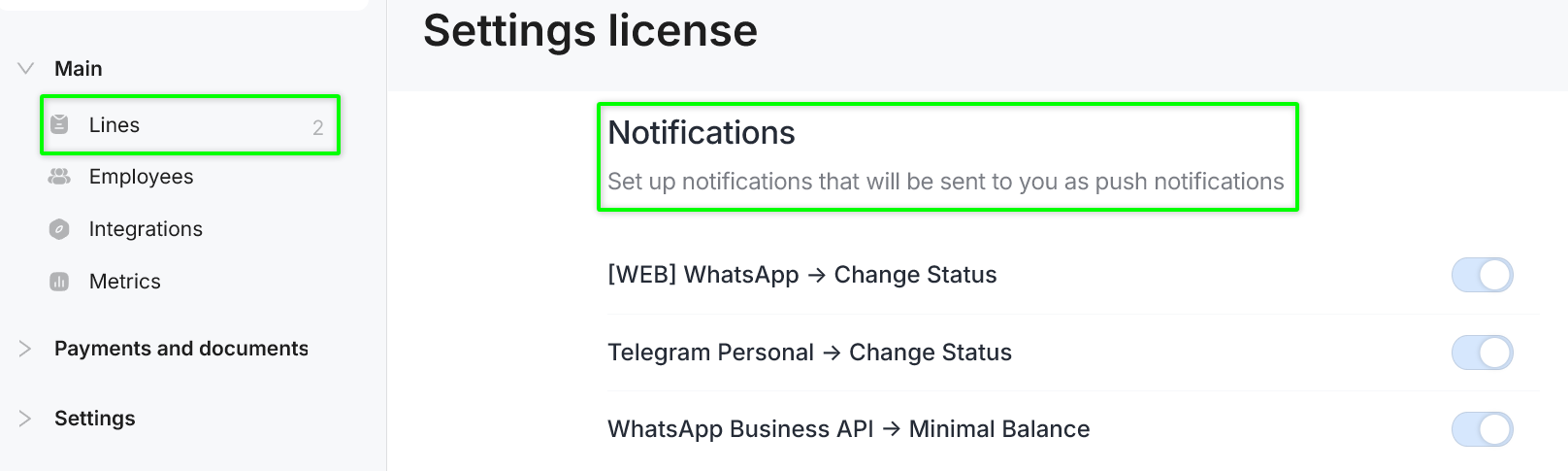Open the Lines menu item
The width and height of the screenshot is (1568, 471).
coord(114,125)
